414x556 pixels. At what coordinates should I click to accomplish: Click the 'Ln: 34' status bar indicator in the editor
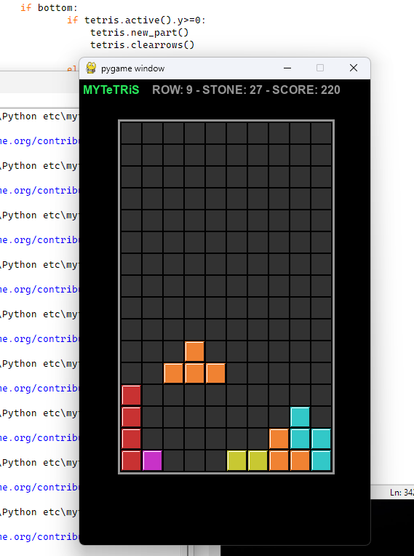[402, 493]
